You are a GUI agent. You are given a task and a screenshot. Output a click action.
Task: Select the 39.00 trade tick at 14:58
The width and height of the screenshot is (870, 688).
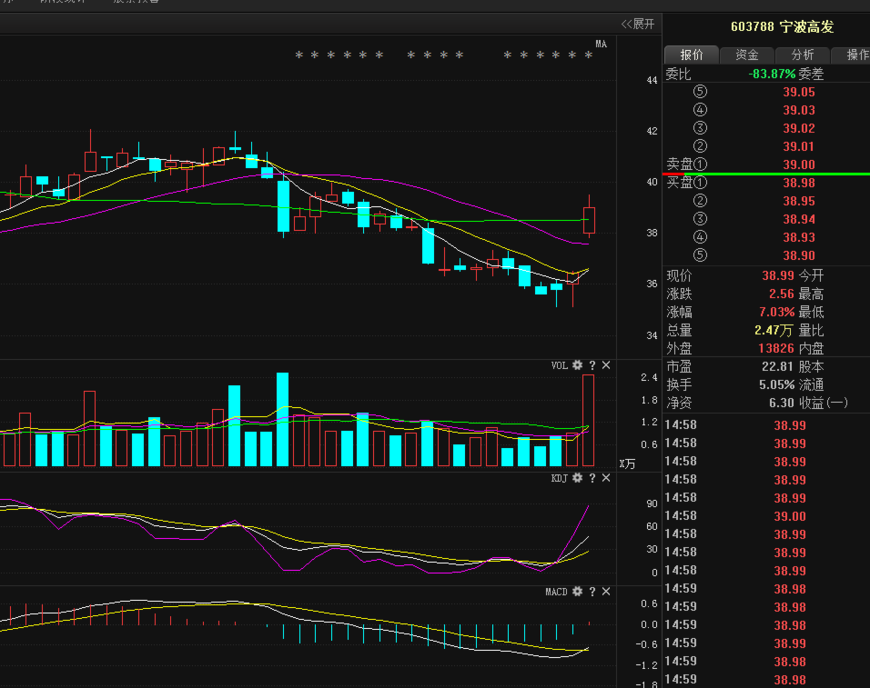(790, 517)
